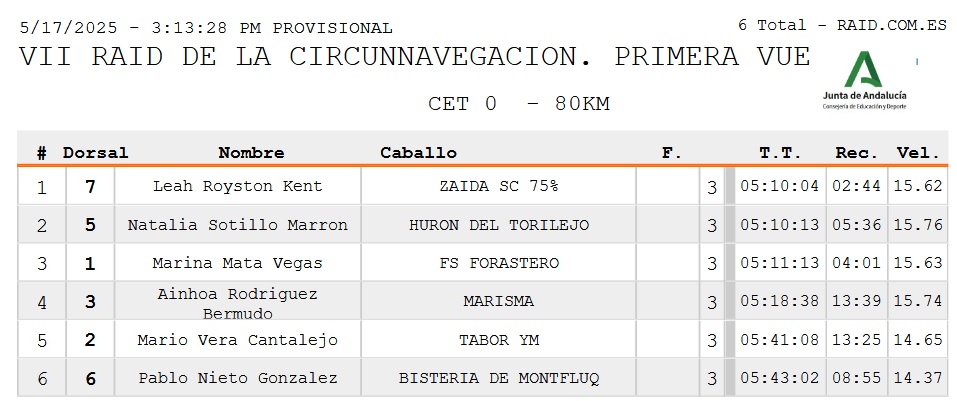Click the time 05:10:04 cell

coord(779,186)
